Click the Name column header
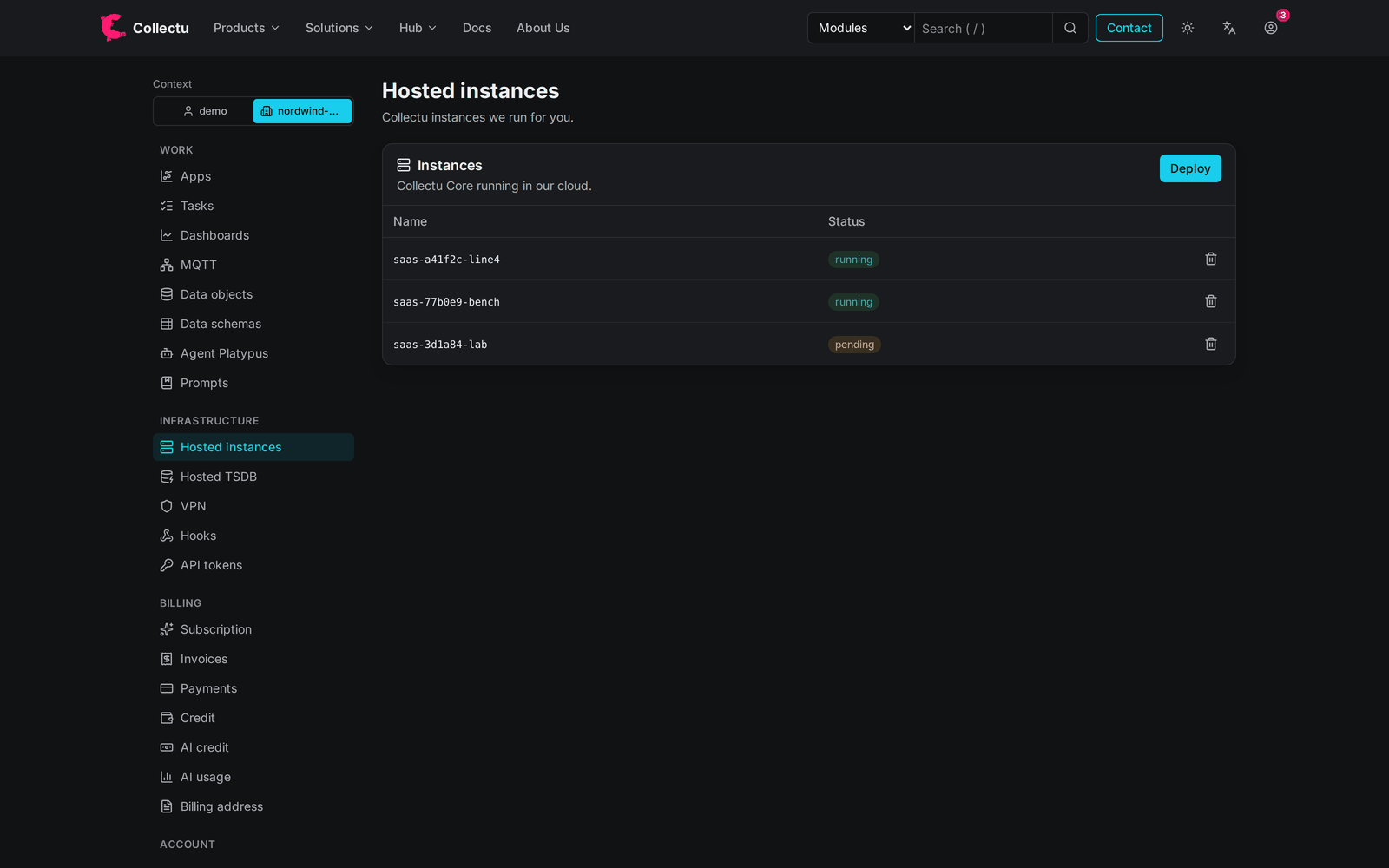1389x868 pixels. click(410, 221)
